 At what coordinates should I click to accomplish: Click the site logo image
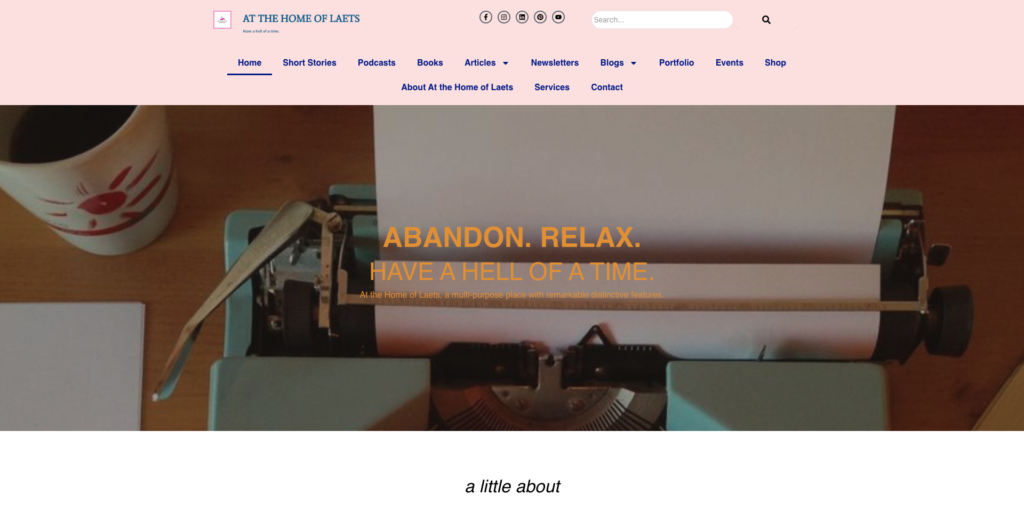point(222,20)
